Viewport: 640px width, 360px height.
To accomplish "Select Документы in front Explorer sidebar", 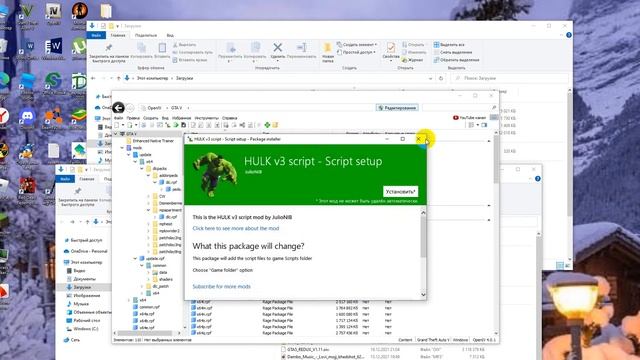I will tap(81, 279).
